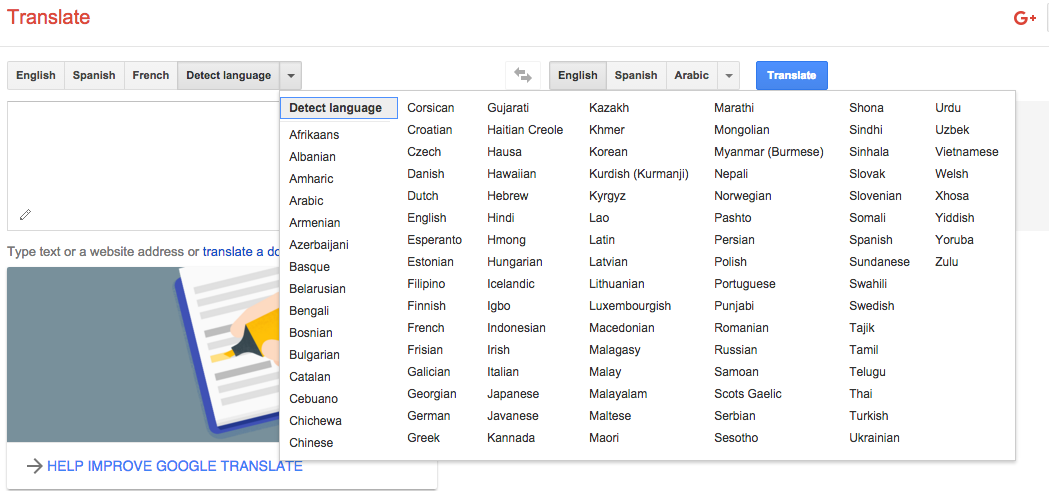Select German in the language list
Screen dimensions: 1049x491
click(429, 416)
